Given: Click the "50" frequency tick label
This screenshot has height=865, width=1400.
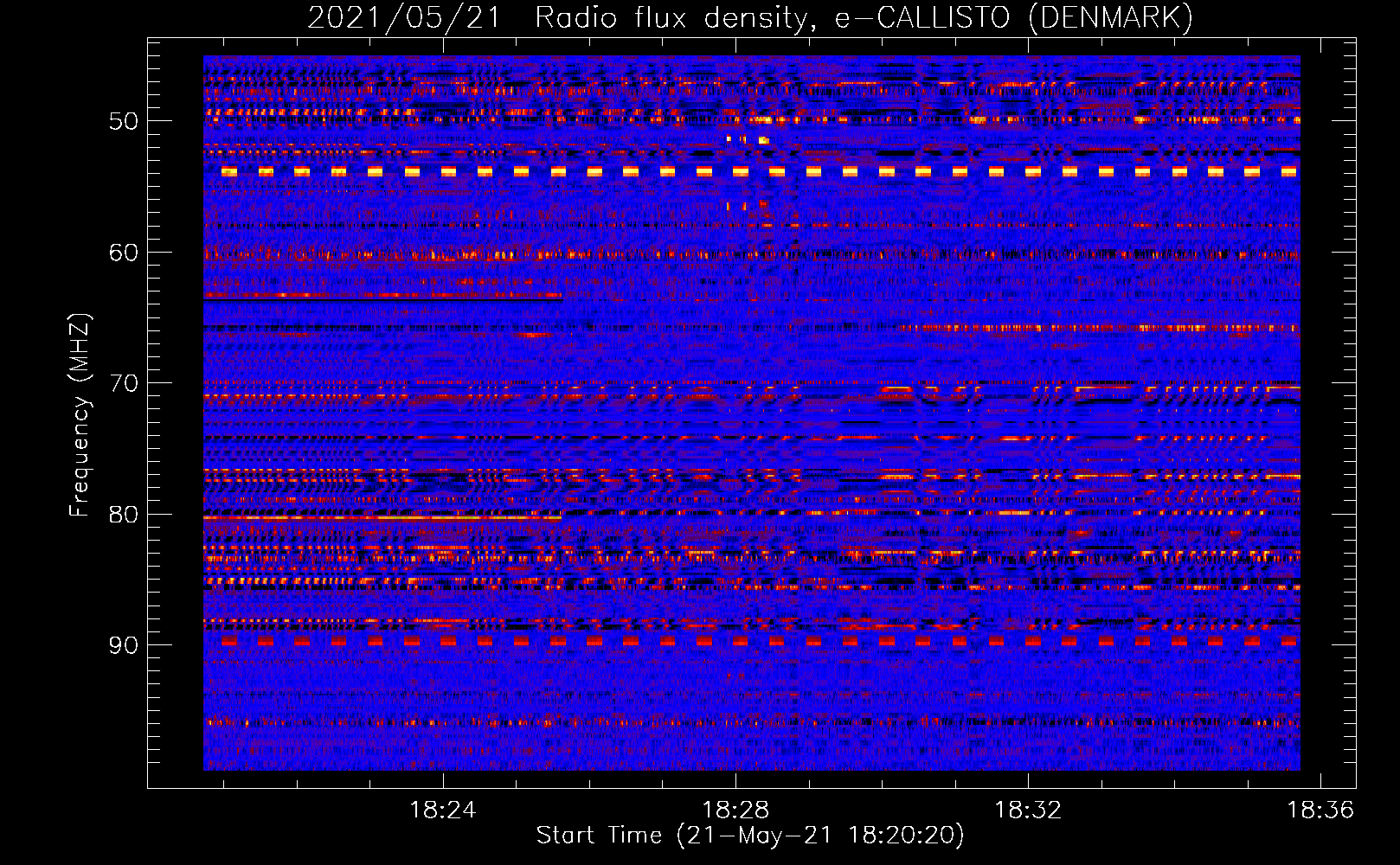Looking at the screenshot, I should (124, 121).
